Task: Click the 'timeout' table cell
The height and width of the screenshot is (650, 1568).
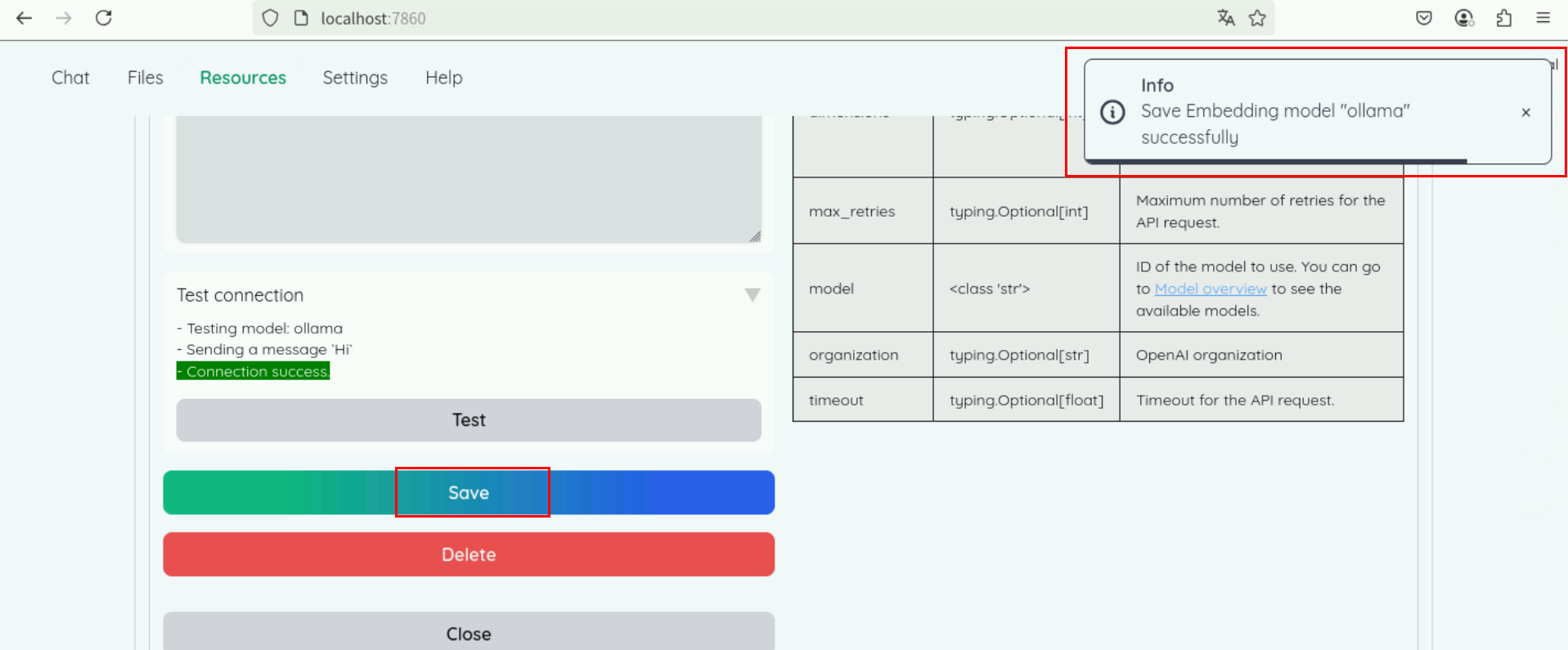Action: coord(863,400)
